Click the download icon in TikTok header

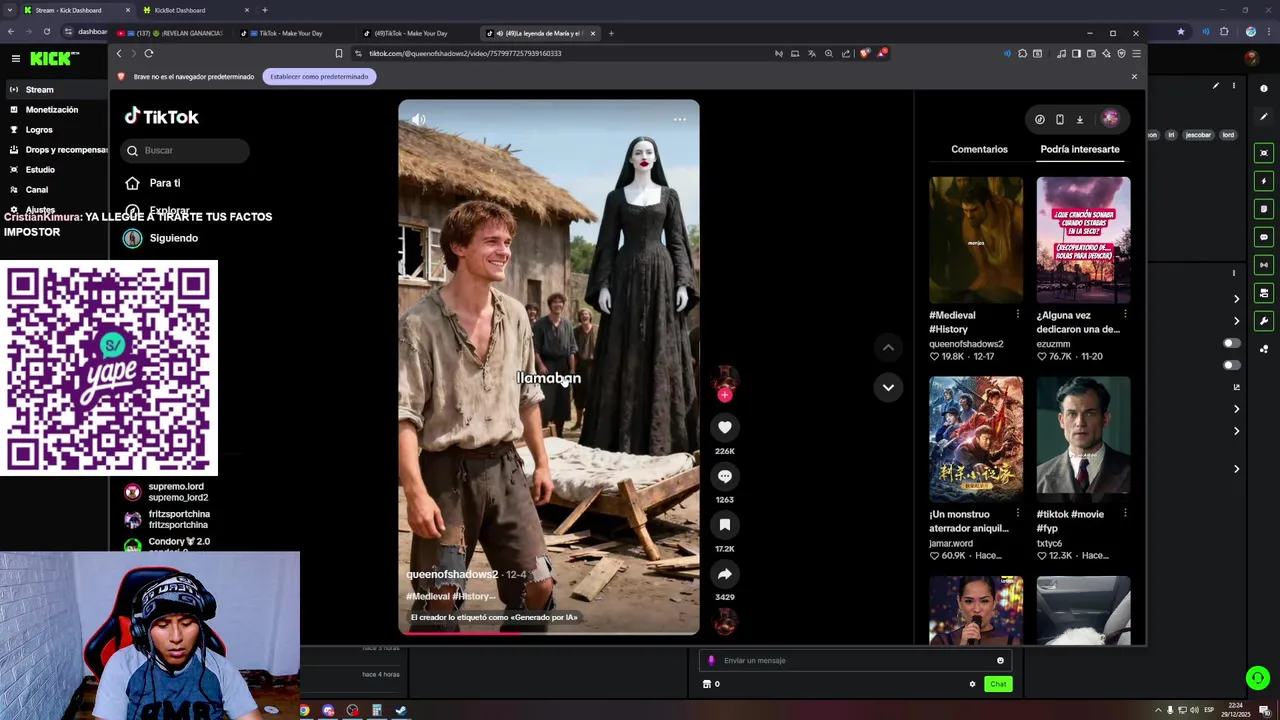coord(1080,119)
